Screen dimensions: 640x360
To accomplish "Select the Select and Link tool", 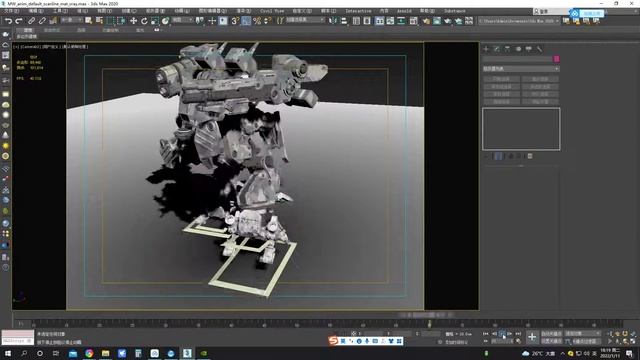I will point(31,21).
